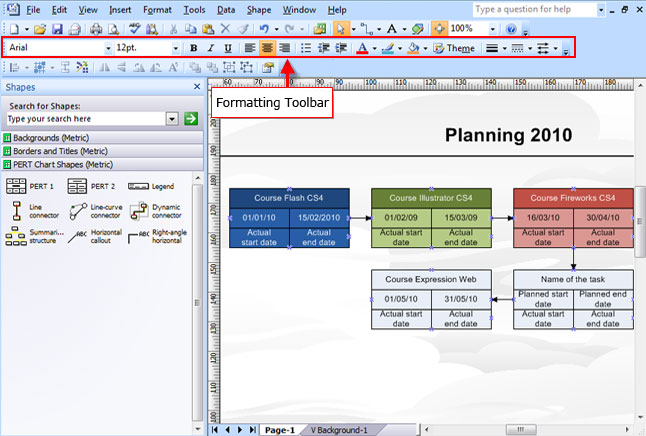Screen dimensions: 646x436
Task: Click the green search arrow for shapes
Action: point(191,119)
